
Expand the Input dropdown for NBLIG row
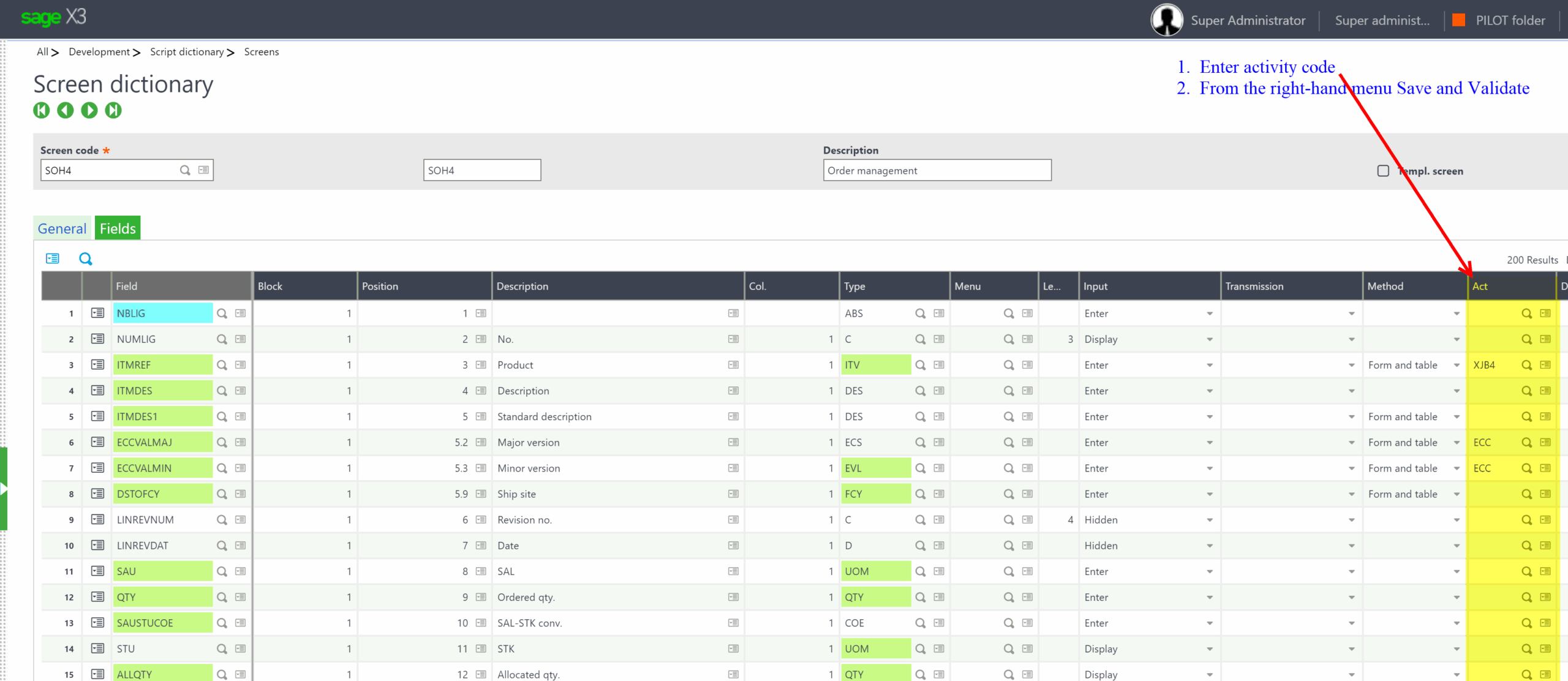coord(1210,314)
